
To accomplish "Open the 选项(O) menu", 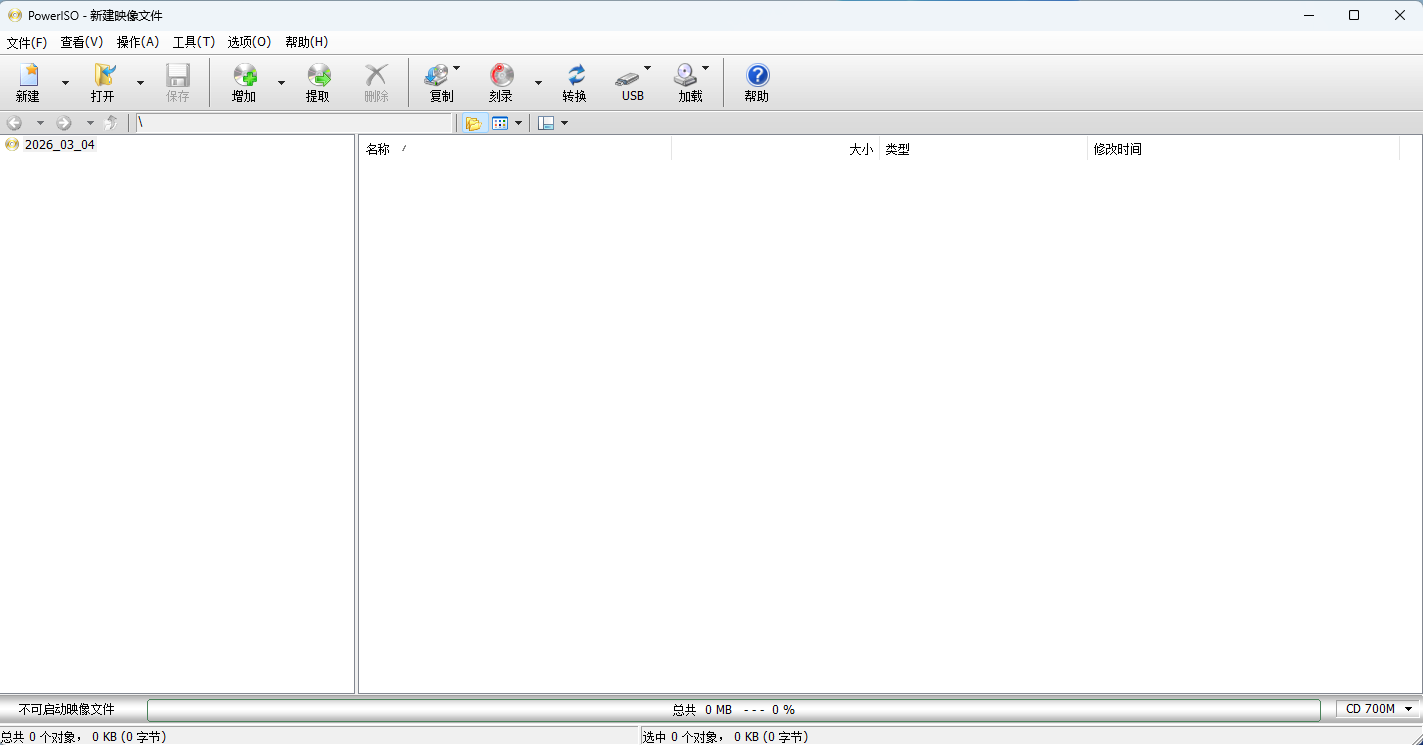I will click(249, 42).
